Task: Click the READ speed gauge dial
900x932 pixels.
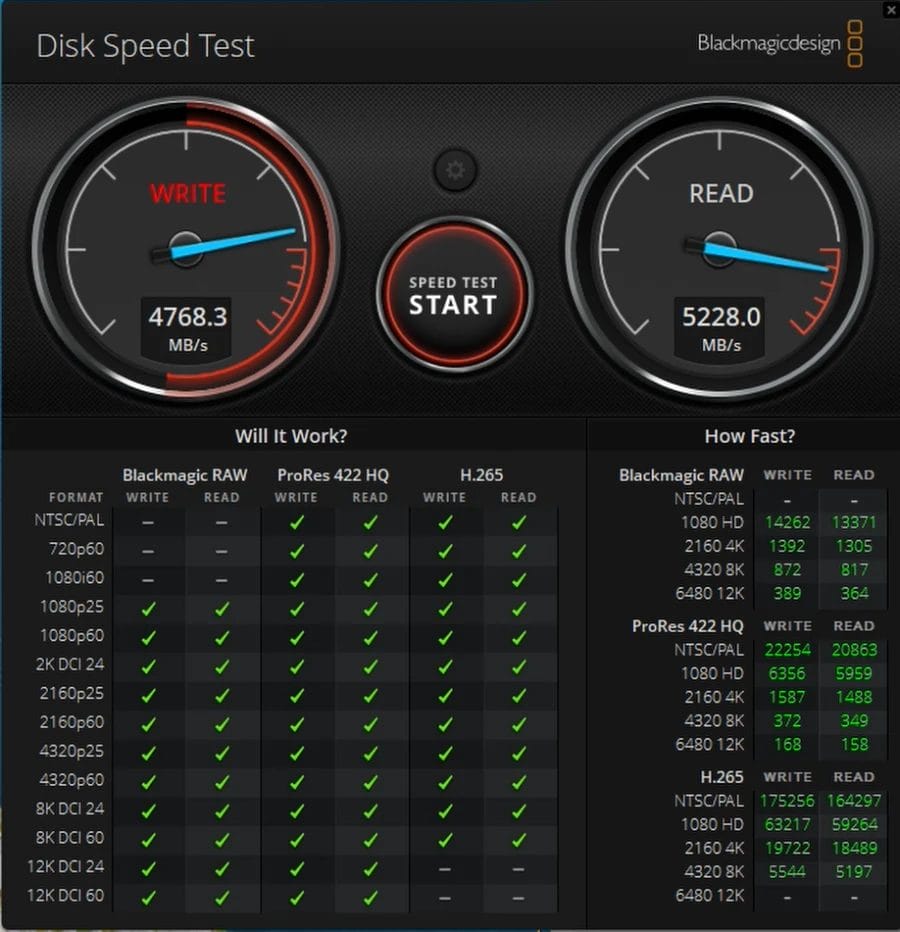Action: click(x=721, y=250)
